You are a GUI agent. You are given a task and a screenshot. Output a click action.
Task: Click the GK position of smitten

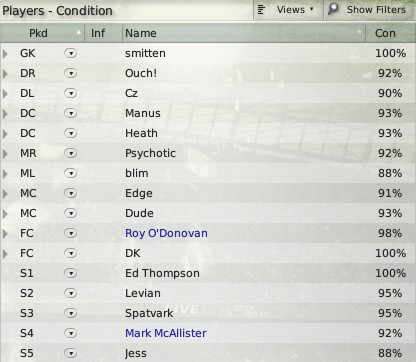click(x=28, y=53)
